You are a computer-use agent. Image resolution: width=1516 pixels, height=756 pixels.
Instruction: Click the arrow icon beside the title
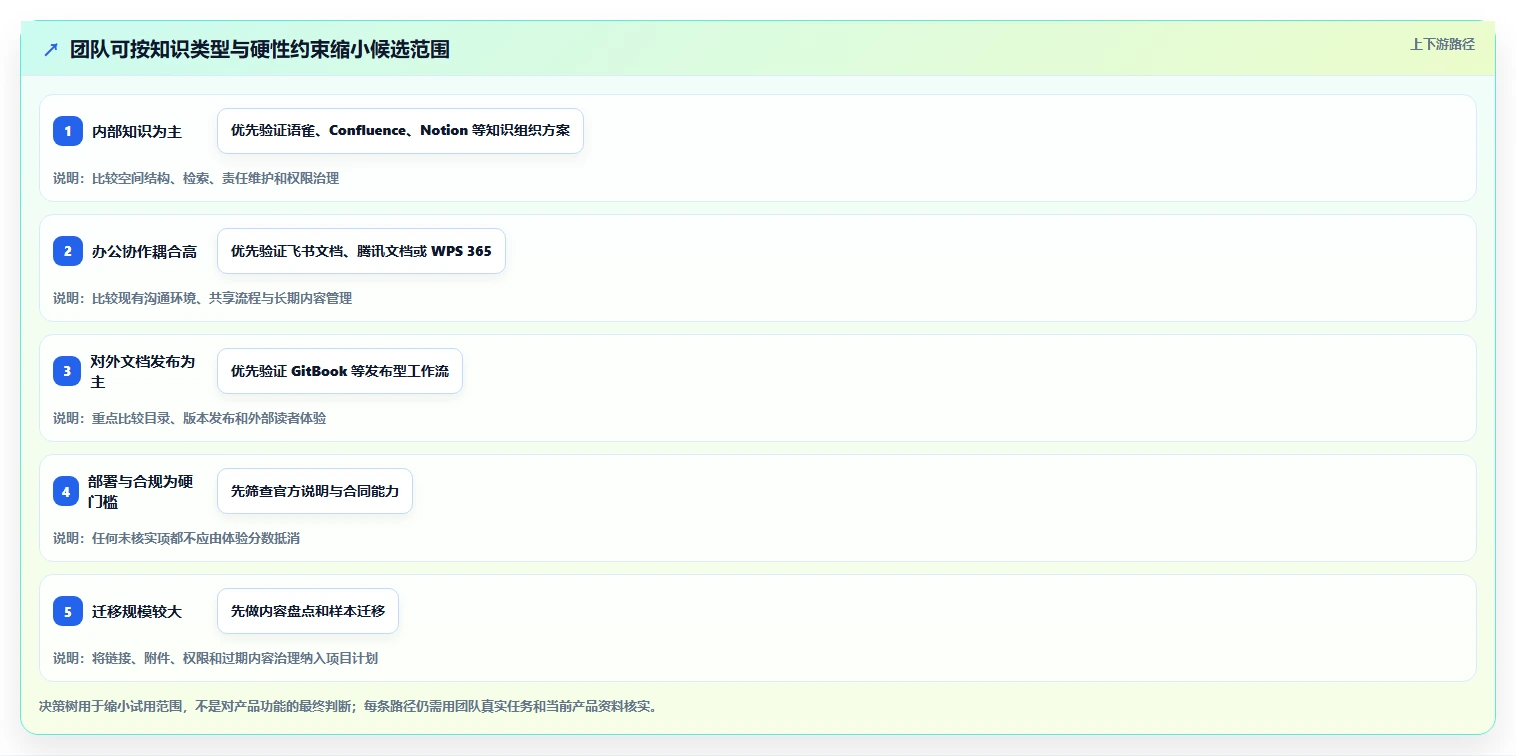point(51,49)
